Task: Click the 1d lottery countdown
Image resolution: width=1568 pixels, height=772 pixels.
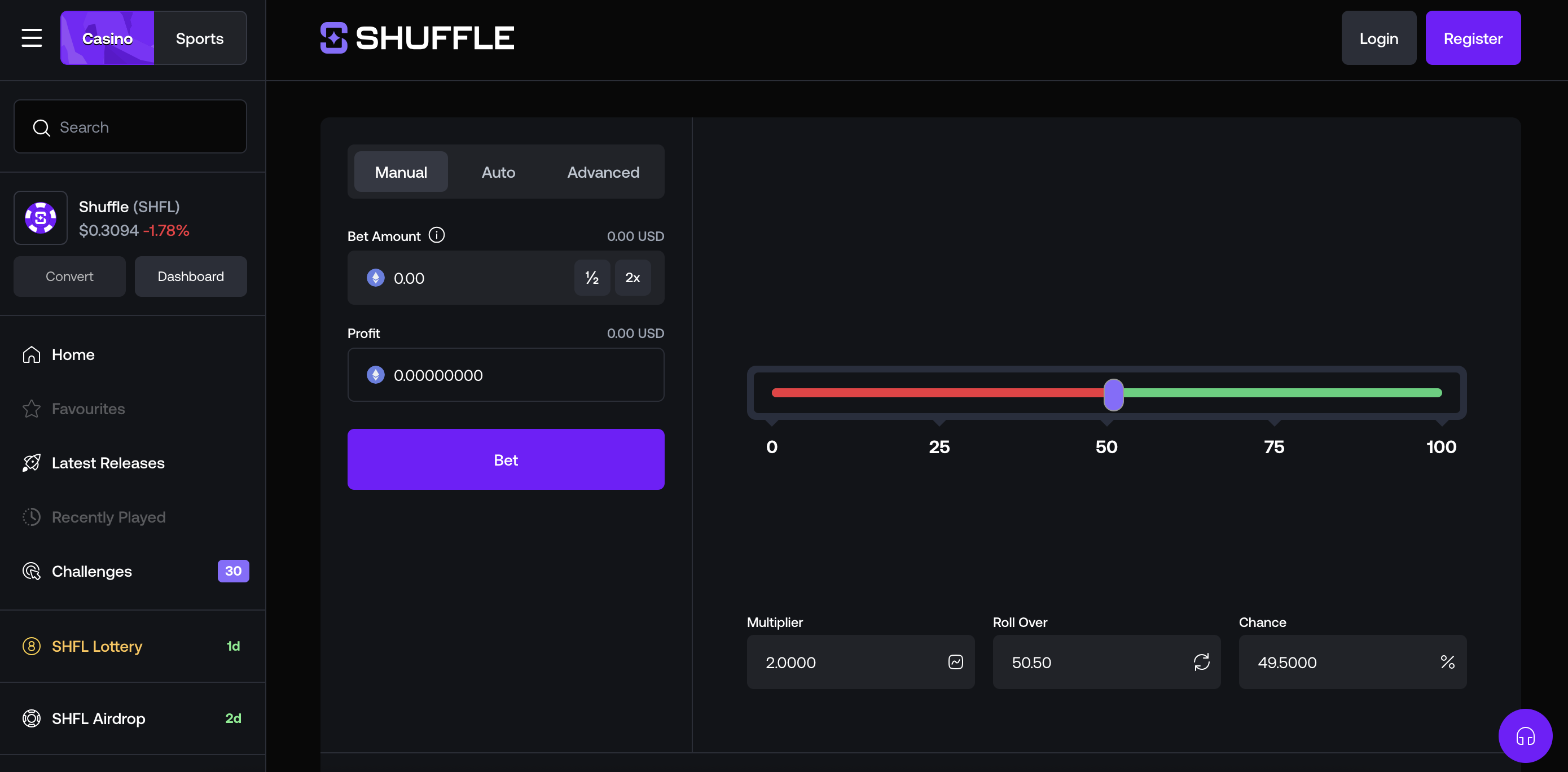Action: [x=233, y=646]
